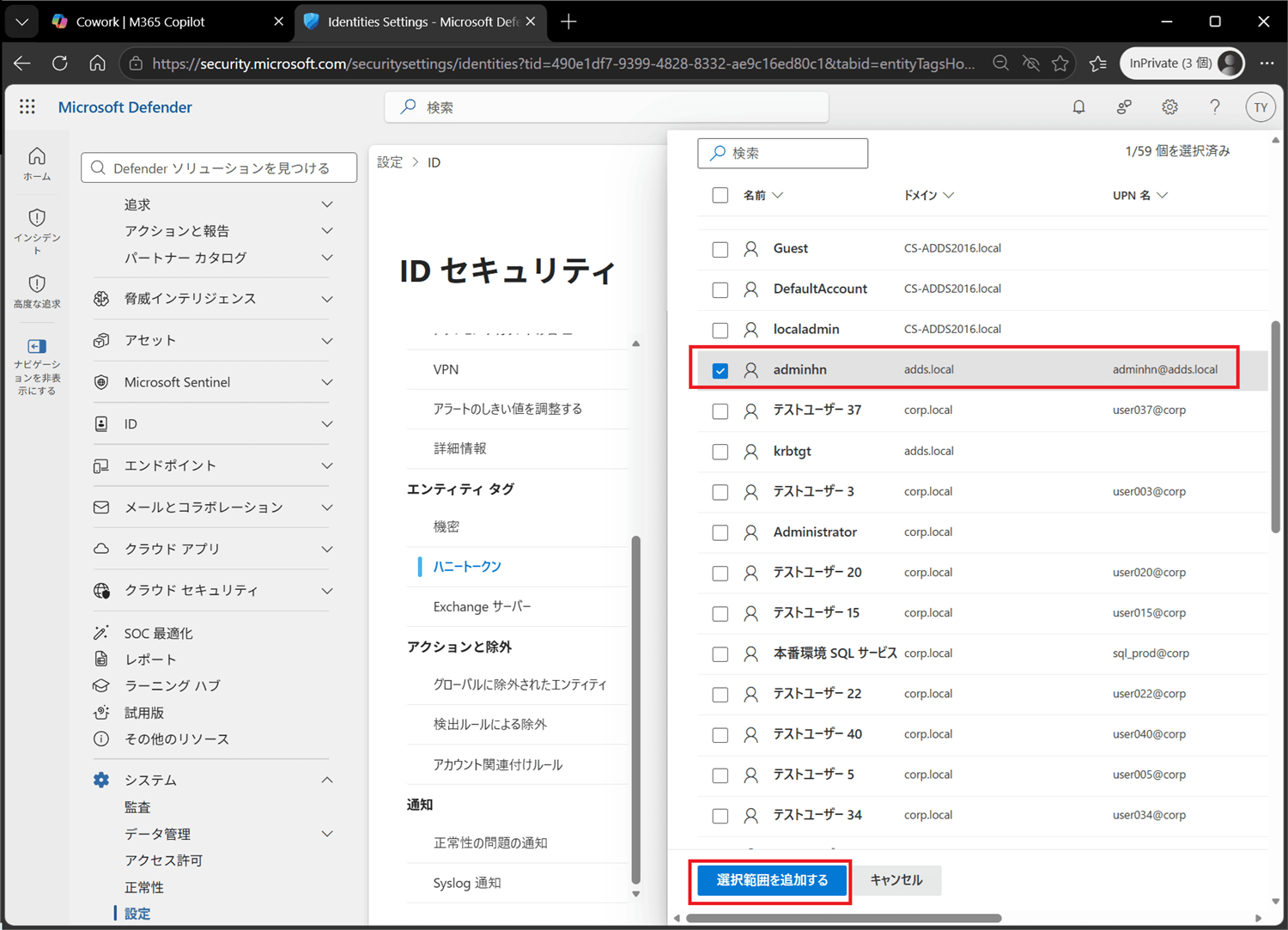Sort by ドメイン column header
Viewport: 1288px width, 930px height.
pos(929,195)
